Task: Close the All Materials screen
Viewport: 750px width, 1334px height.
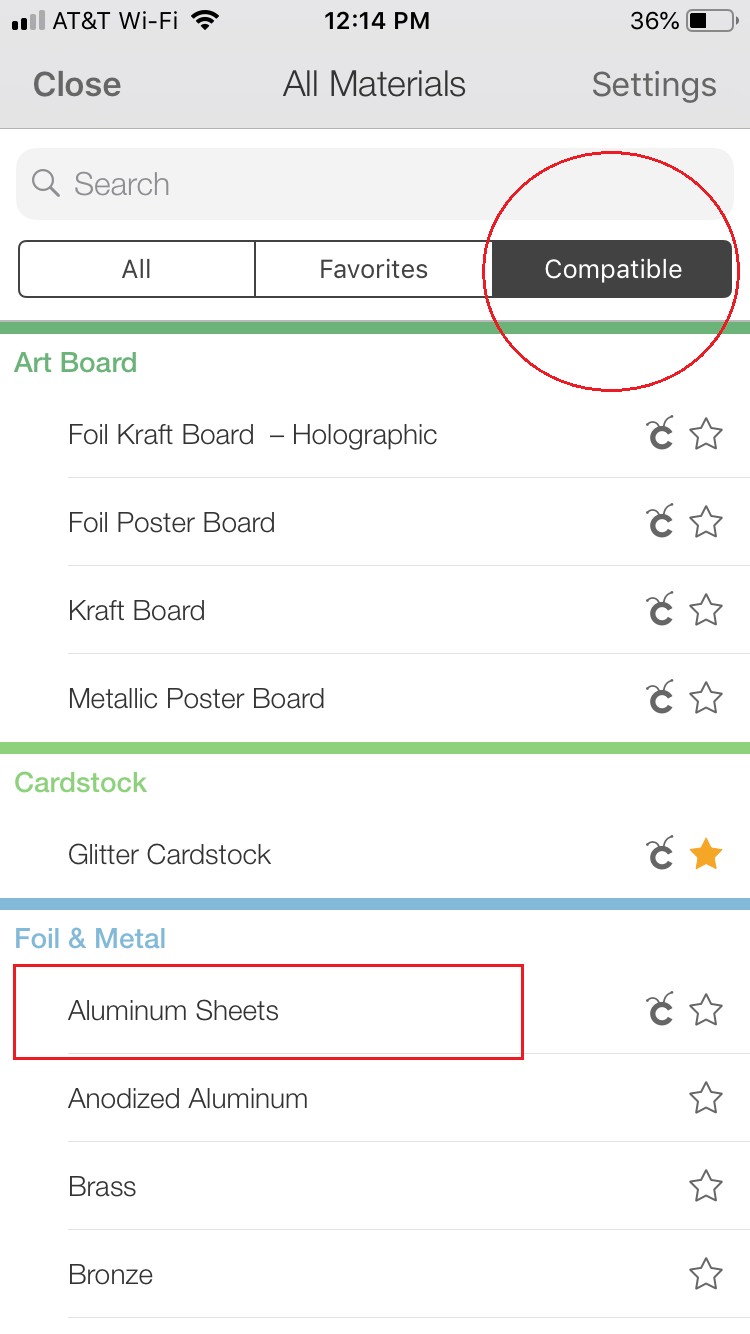Action: click(75, 85)
